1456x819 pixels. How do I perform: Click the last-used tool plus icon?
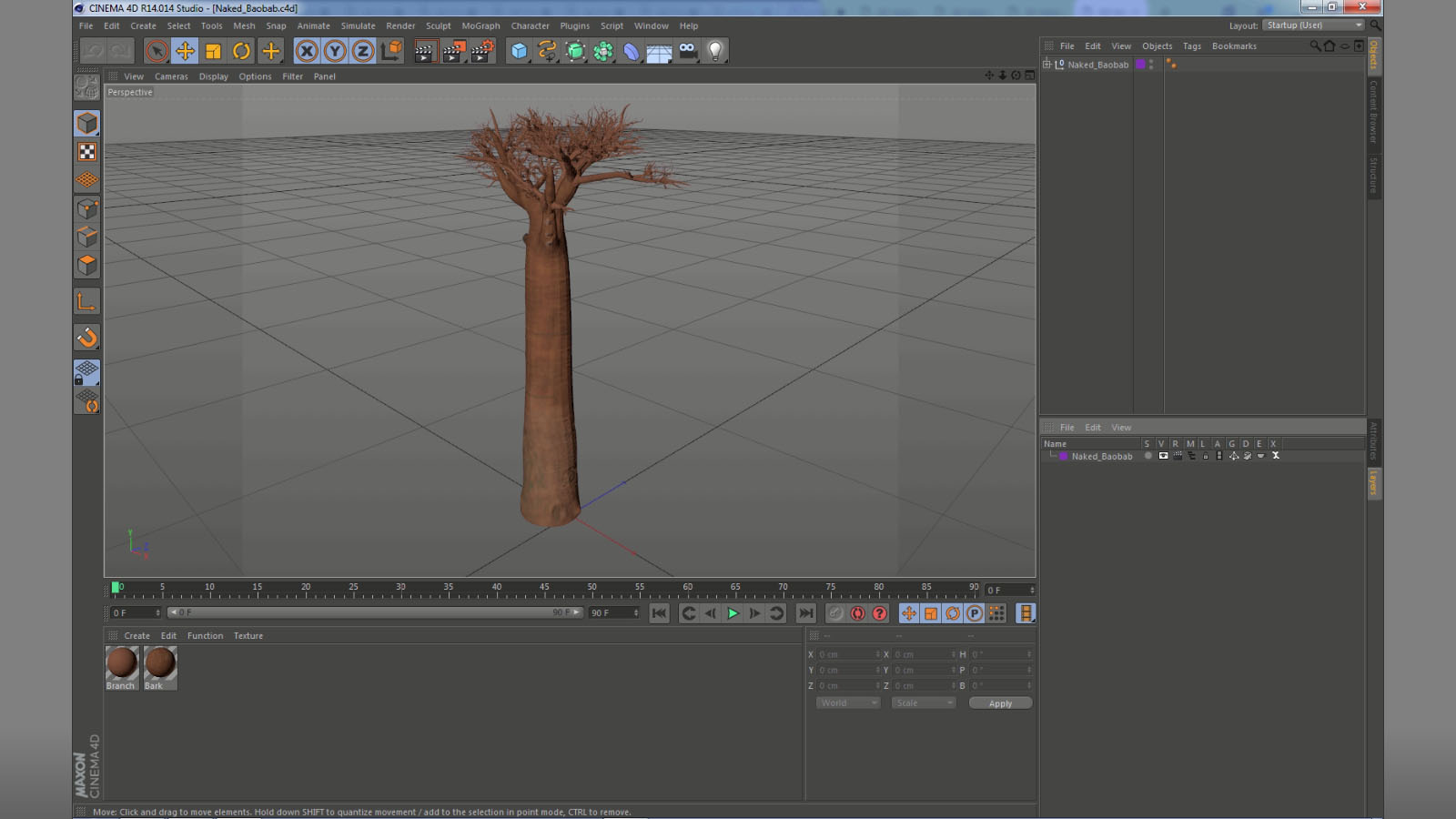(270, 51)
